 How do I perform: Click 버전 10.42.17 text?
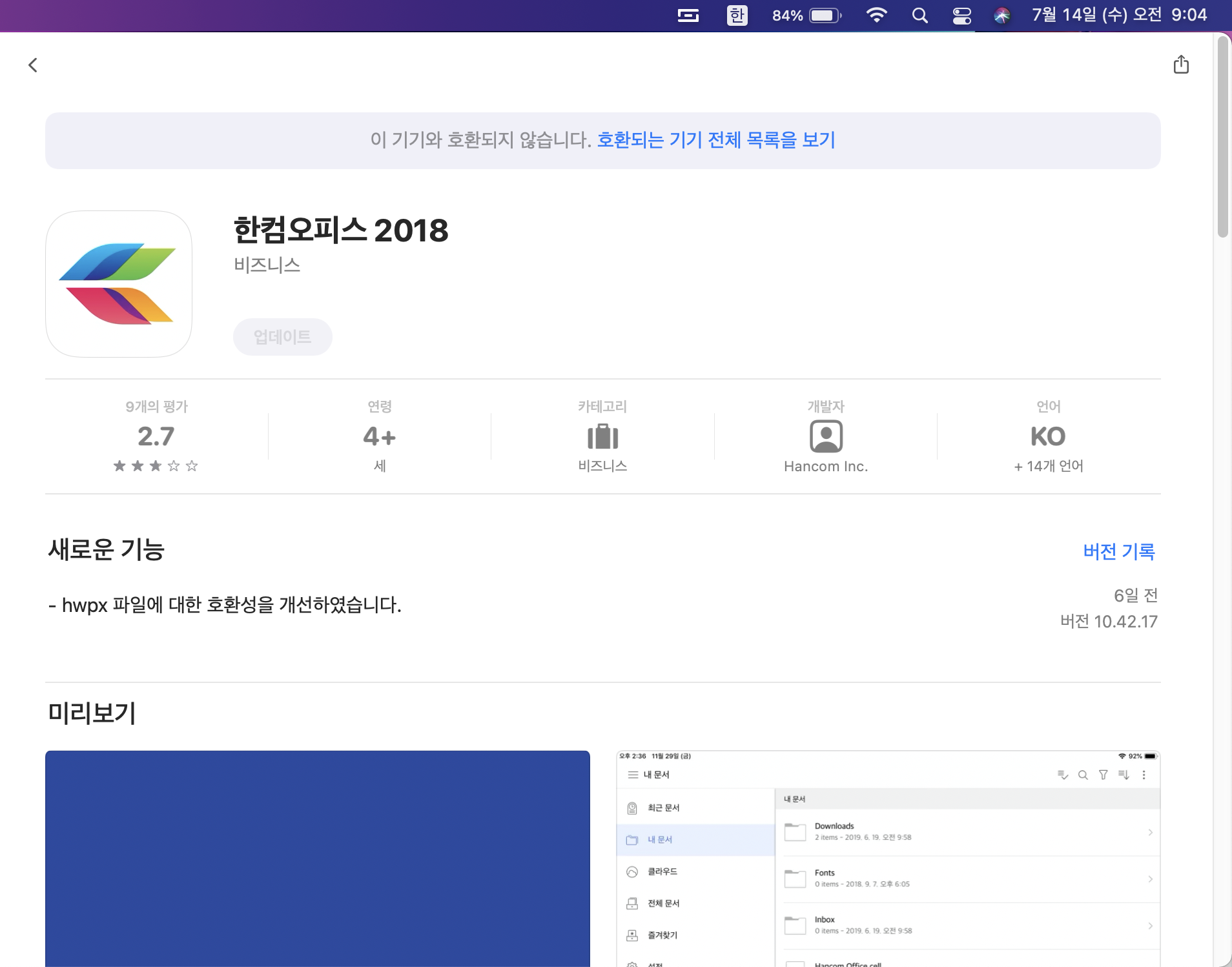click(1109, 622)
